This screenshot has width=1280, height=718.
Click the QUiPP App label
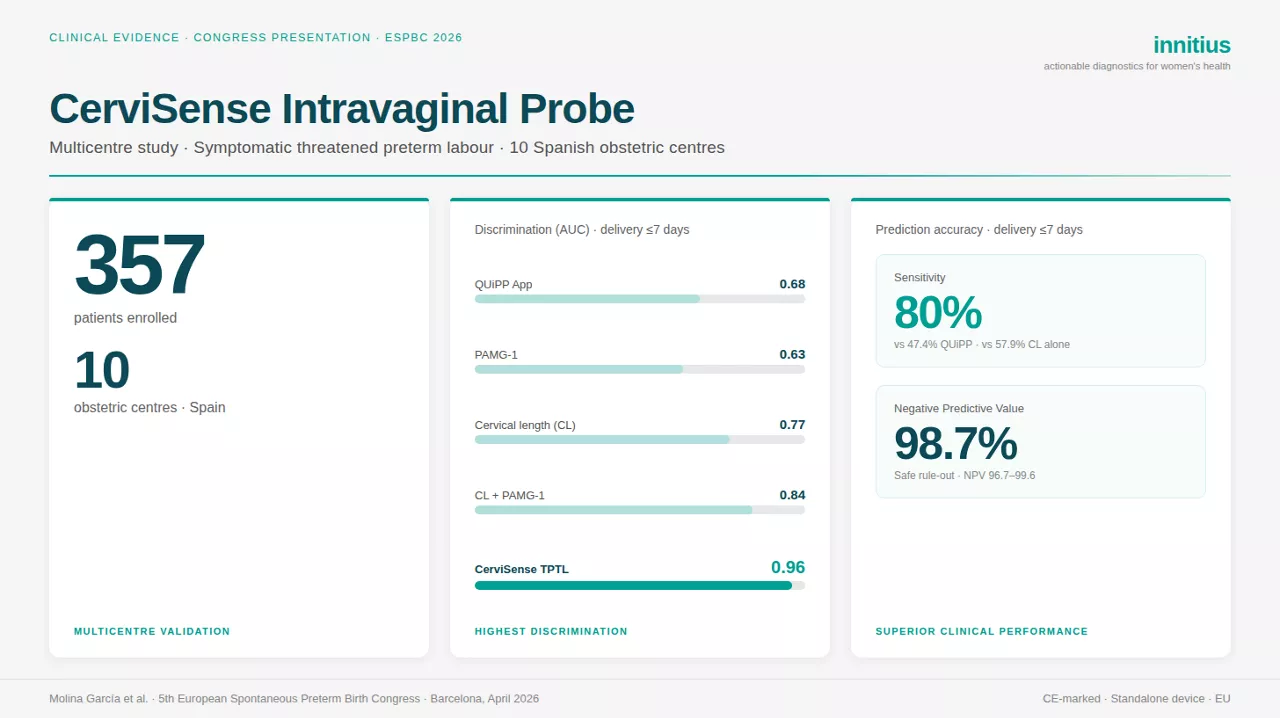click(x=504, y=285)
